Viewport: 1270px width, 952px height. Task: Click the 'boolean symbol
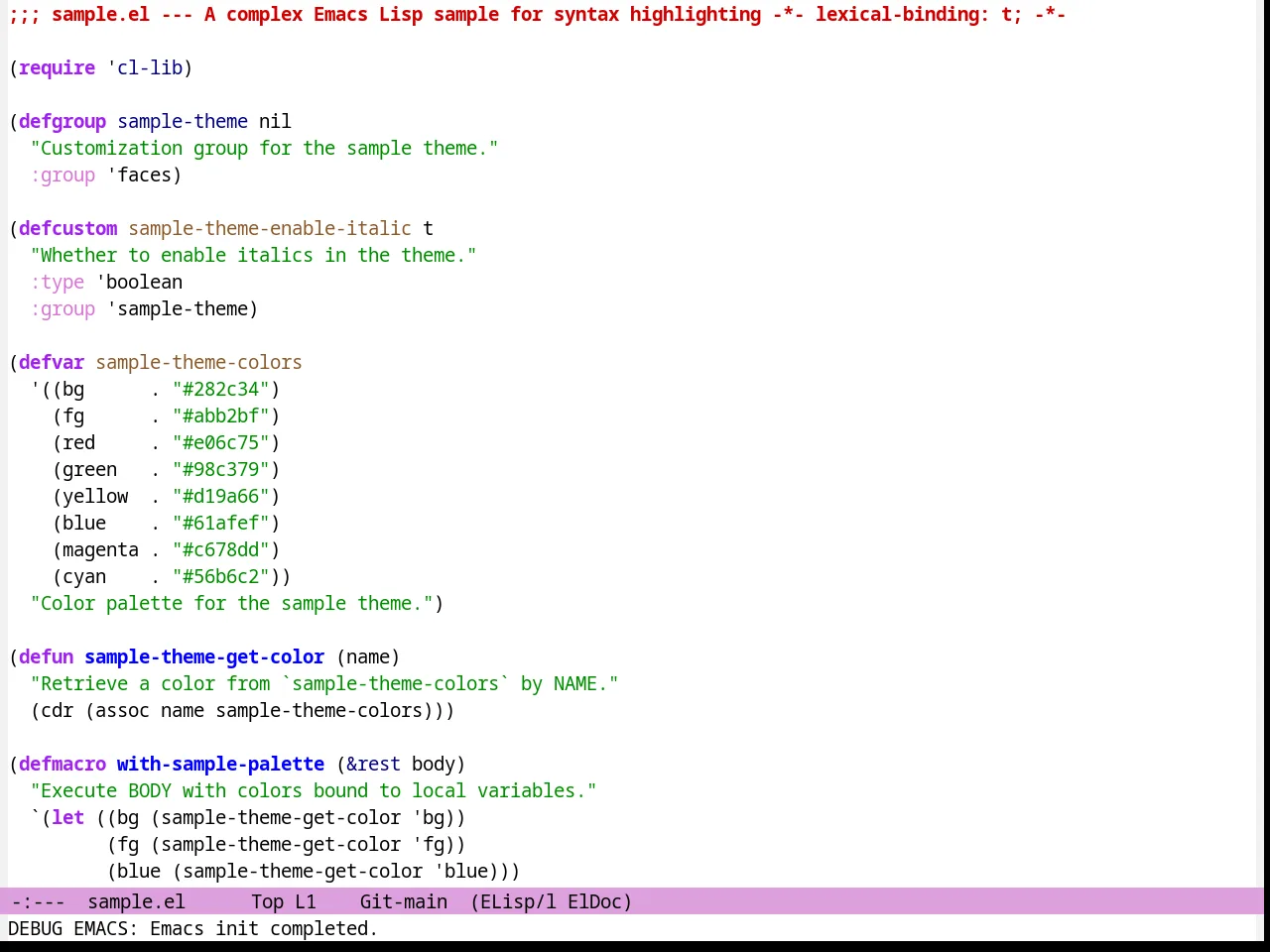(139, 282)
